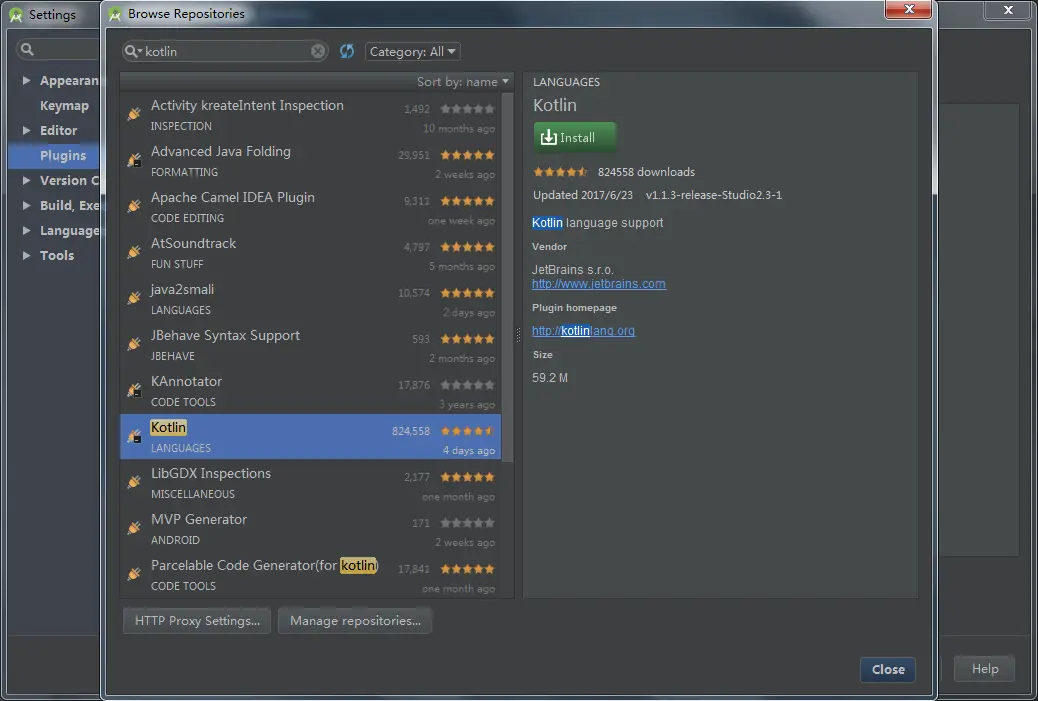
Task: Click the plugin icon next to AtSoundtrack
Action: 134,252
